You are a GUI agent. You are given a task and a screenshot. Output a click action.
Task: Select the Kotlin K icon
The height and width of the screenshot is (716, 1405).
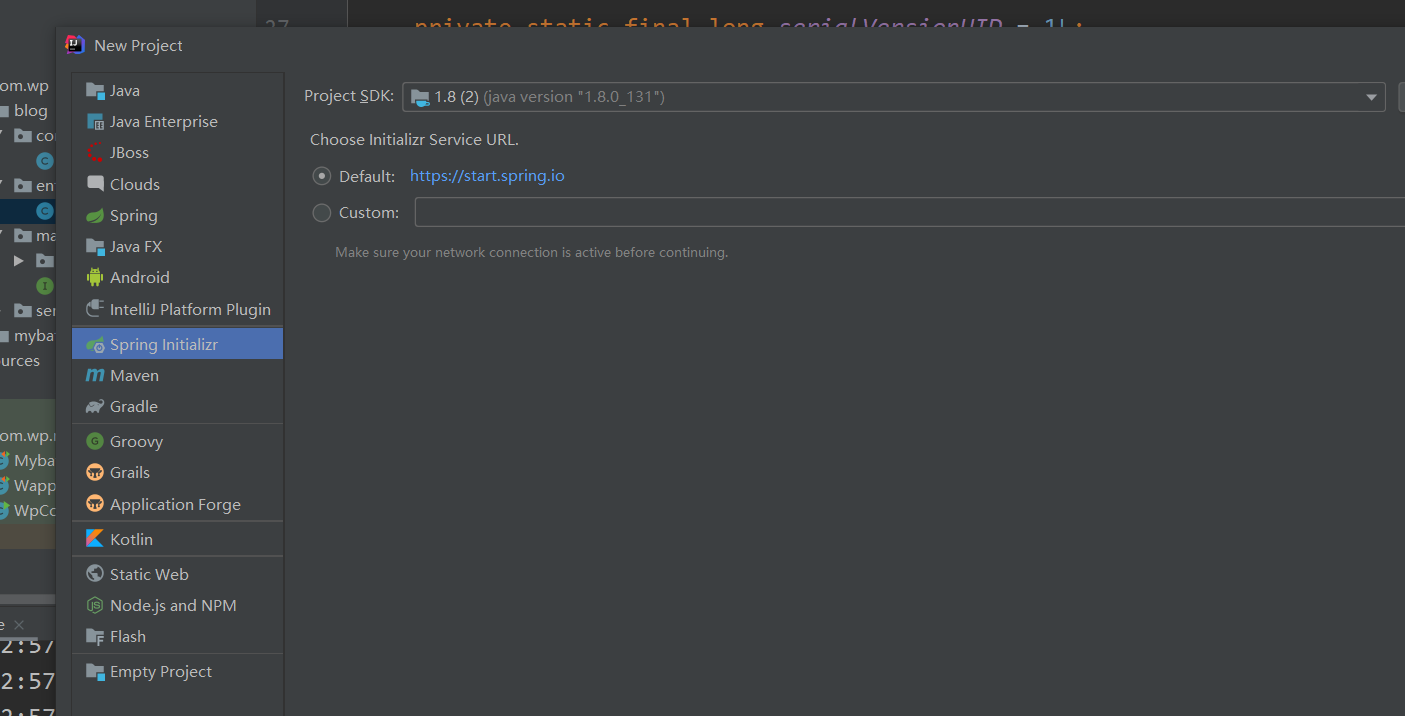click(x=95, y=539)
